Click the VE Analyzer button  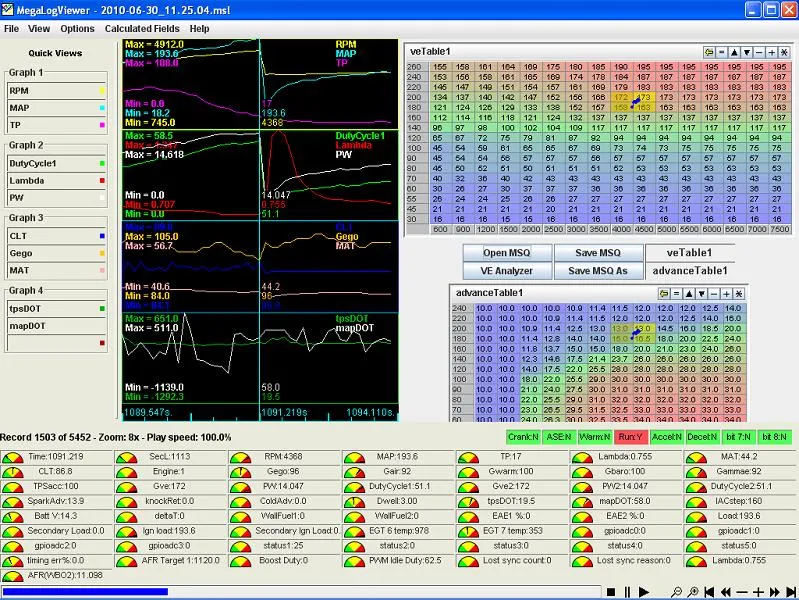click(x=508, y=271)
